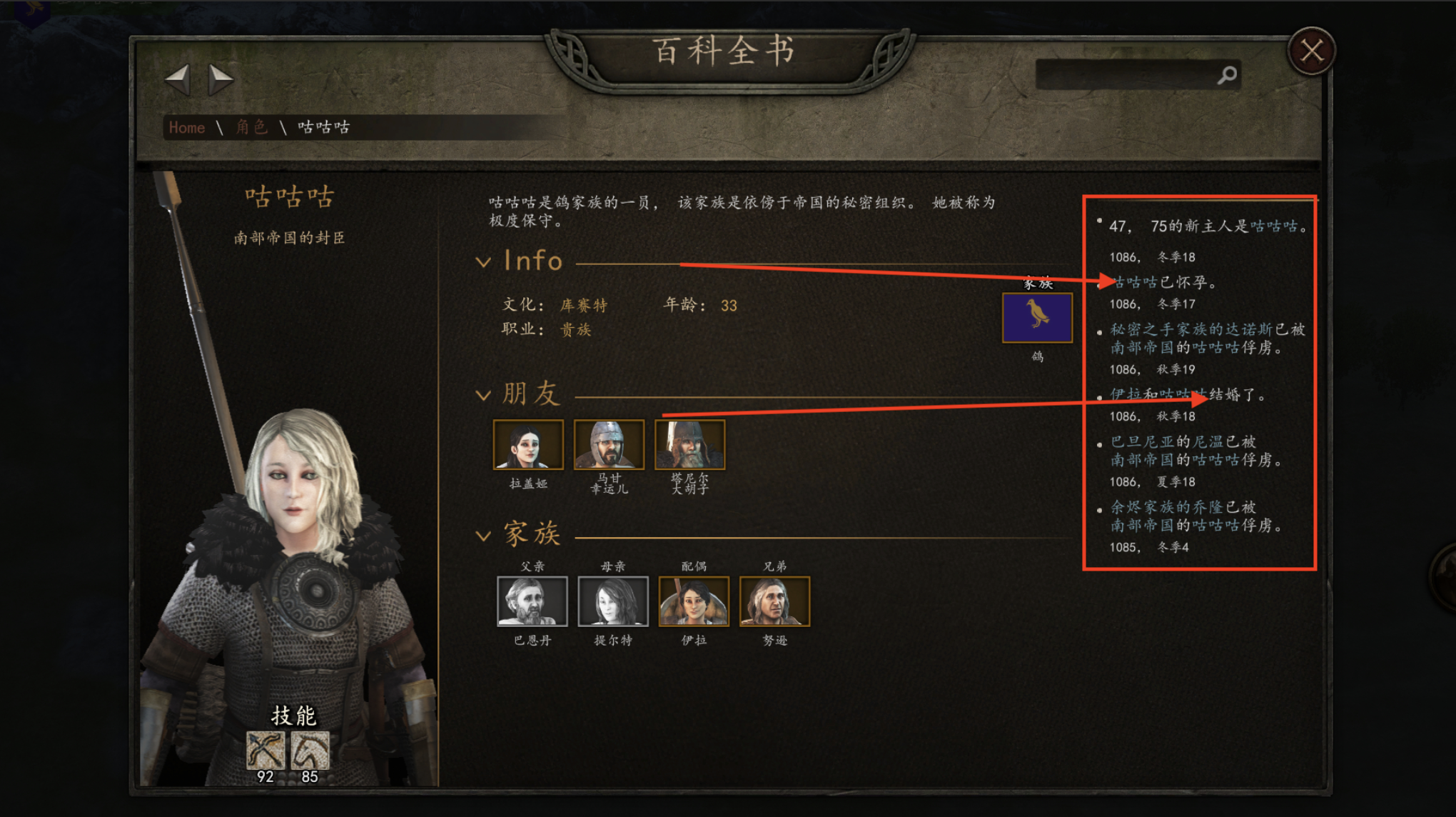Close the encyclopedia window
The width and height of the screenshot is (1456, 817).
[x=1311, y=51]
